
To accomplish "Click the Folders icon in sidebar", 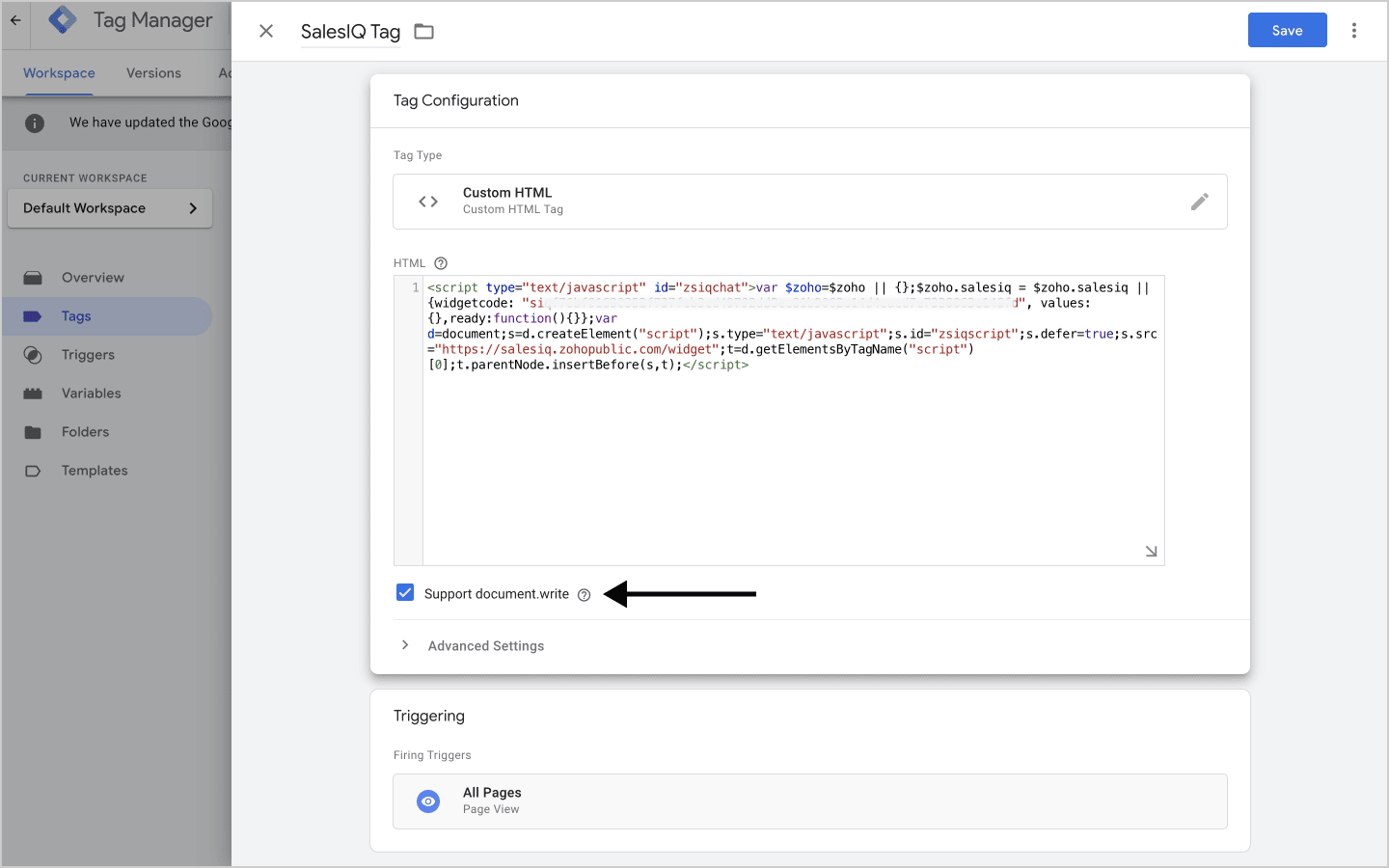I will [x=33, y=432].
